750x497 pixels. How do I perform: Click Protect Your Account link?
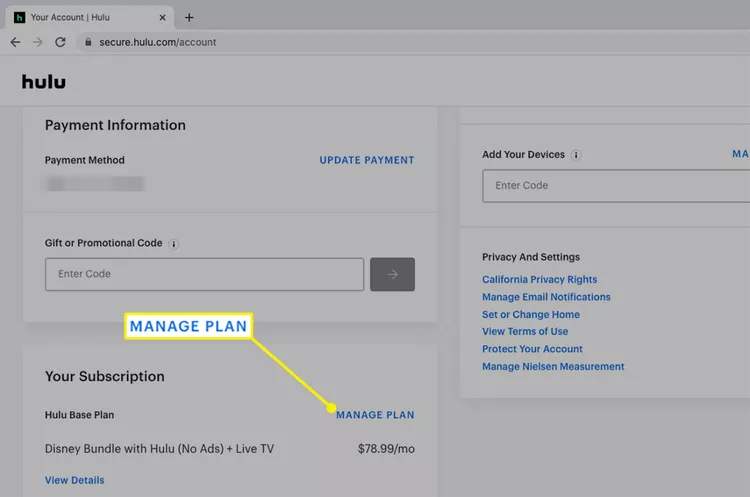click(x=532, y=349)
